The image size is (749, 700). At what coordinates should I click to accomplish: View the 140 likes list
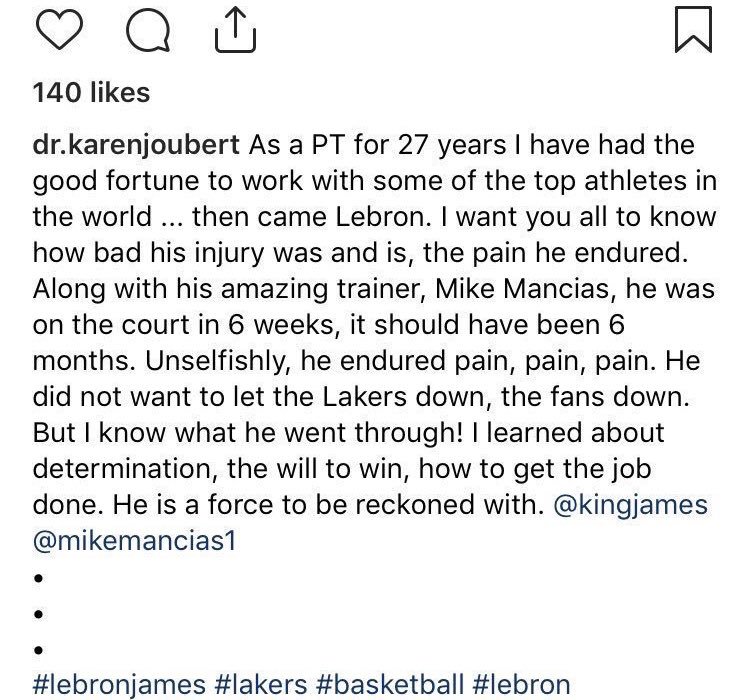tap(91, 93)
